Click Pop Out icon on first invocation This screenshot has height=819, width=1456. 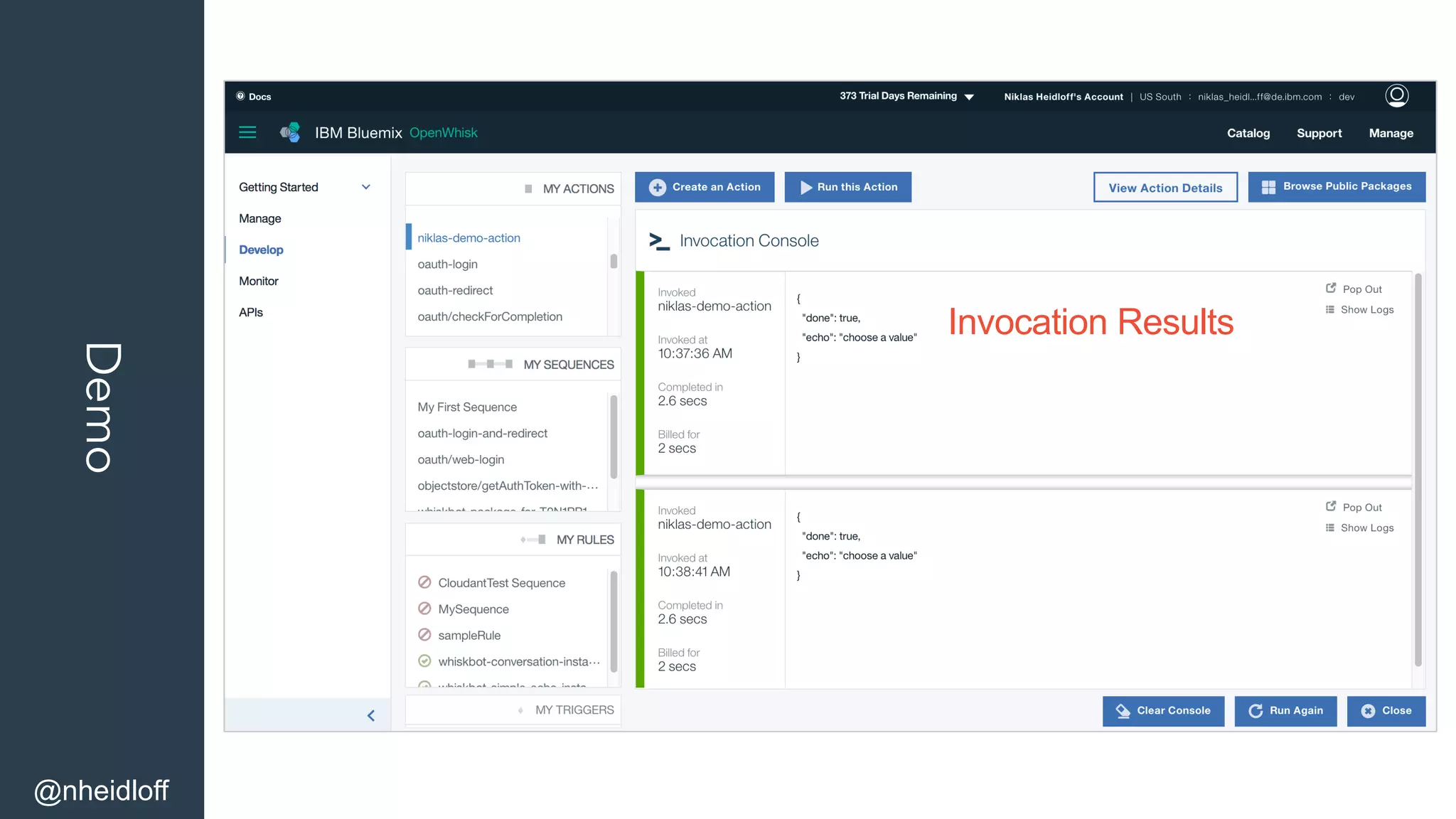1331,288
